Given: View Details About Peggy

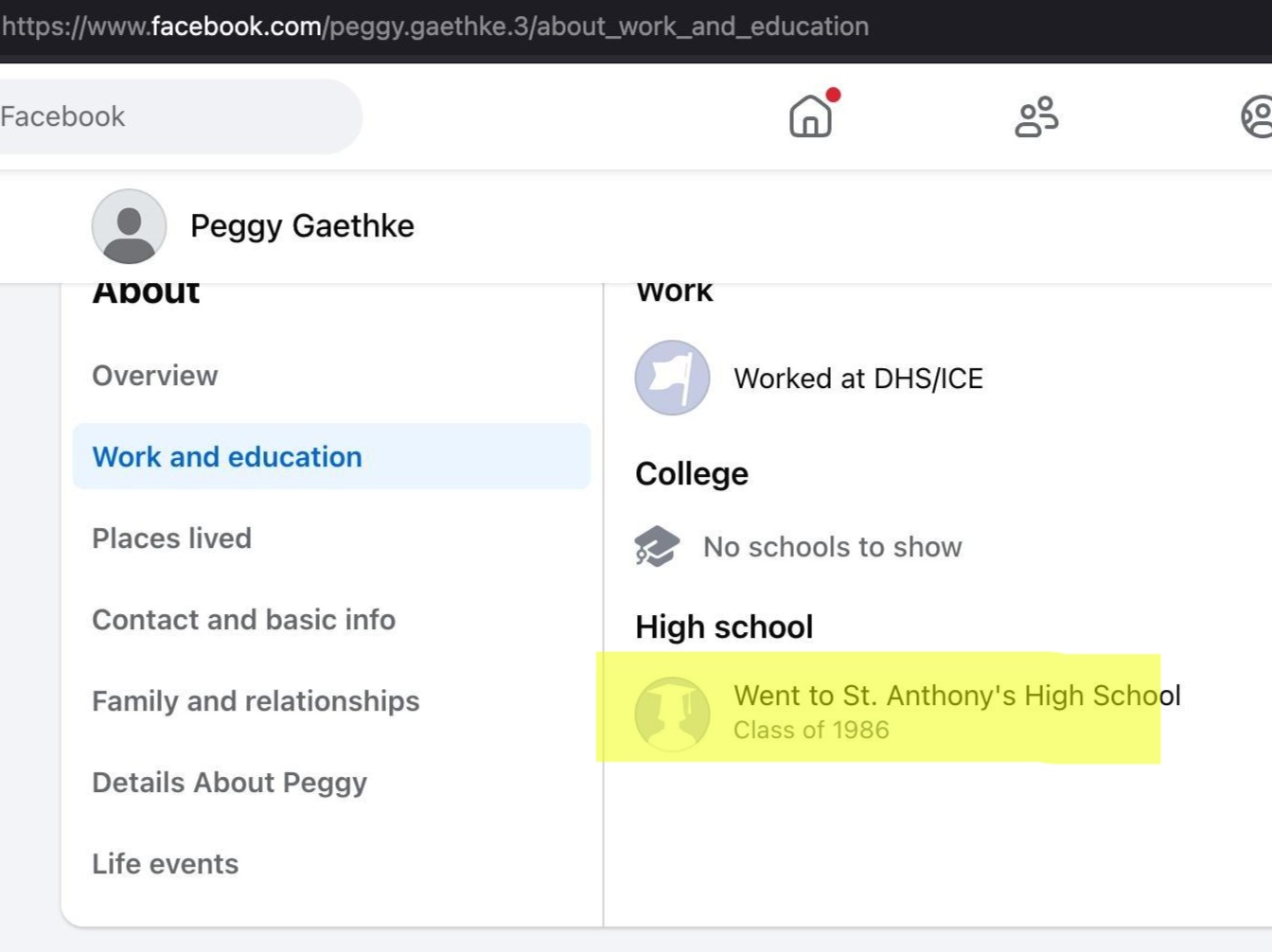Looking at the screenshot, I should pos(230,783).
